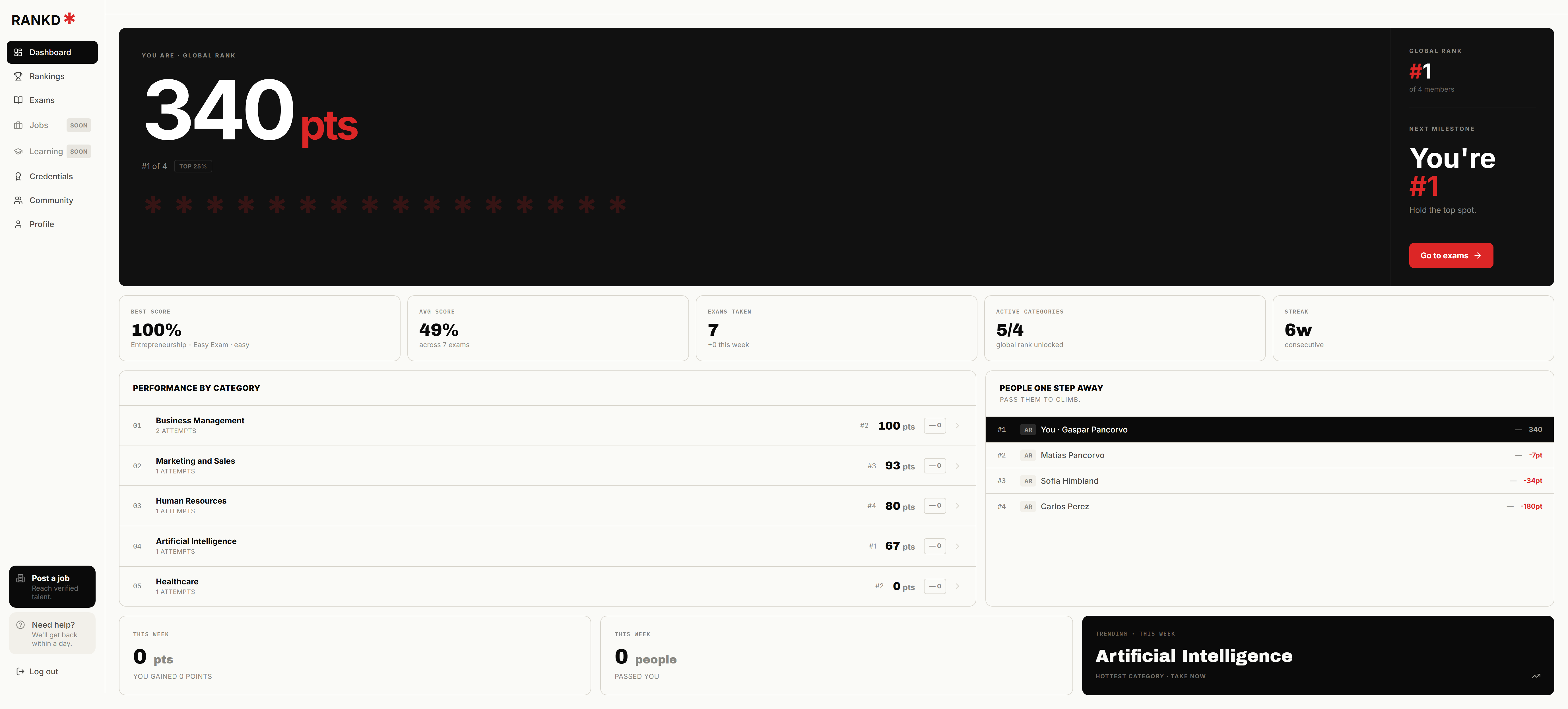Click the Go to exams button

coord(1451,255)
